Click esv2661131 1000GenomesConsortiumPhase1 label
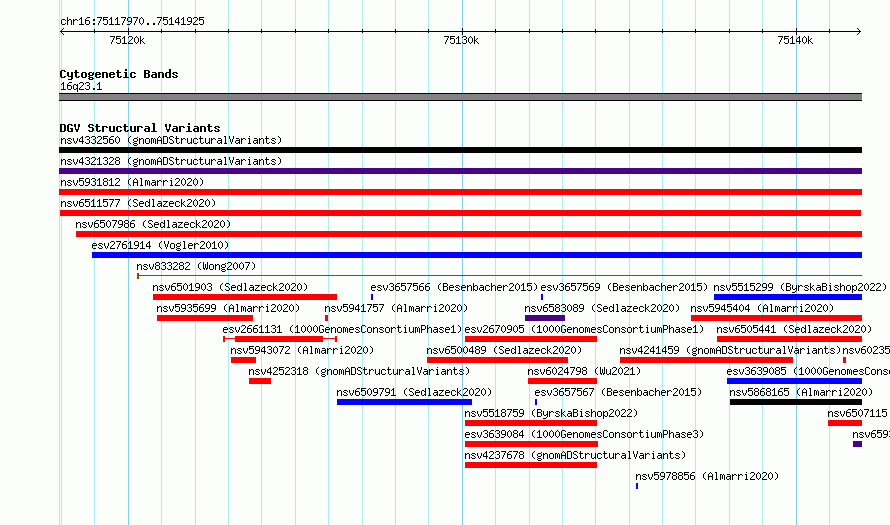Image resolution: width=890 pixels, height=525 pixels. pos(342,329)
